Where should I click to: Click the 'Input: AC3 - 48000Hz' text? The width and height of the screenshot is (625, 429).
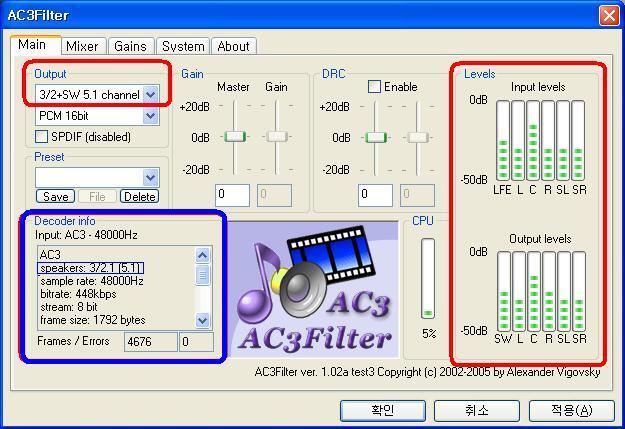(86, 235)
